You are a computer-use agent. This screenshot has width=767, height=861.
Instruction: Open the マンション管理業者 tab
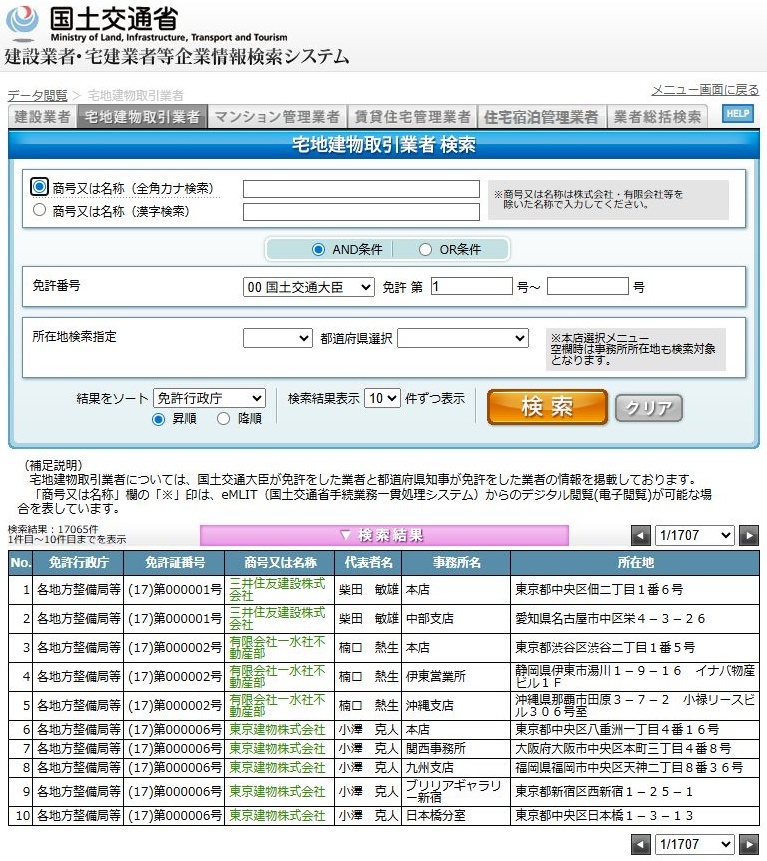coord(277,117)
